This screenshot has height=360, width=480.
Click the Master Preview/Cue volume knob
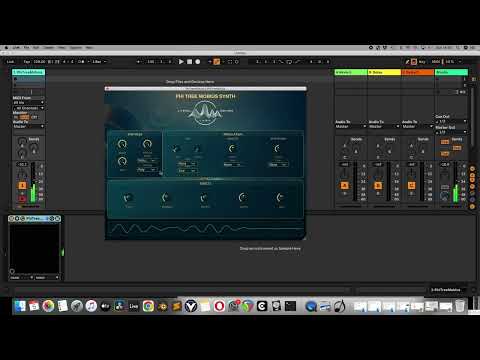445,196
